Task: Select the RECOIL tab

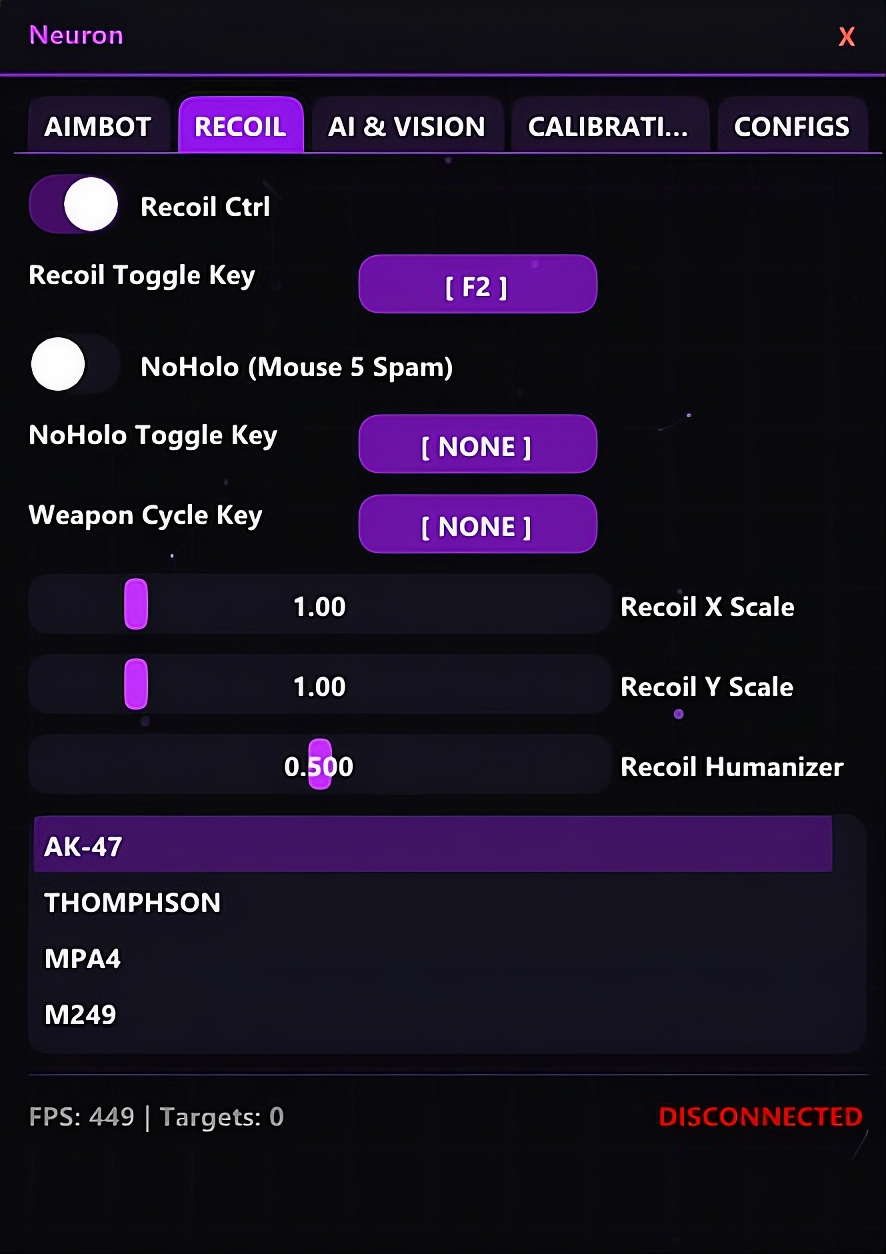Action: 240,127
